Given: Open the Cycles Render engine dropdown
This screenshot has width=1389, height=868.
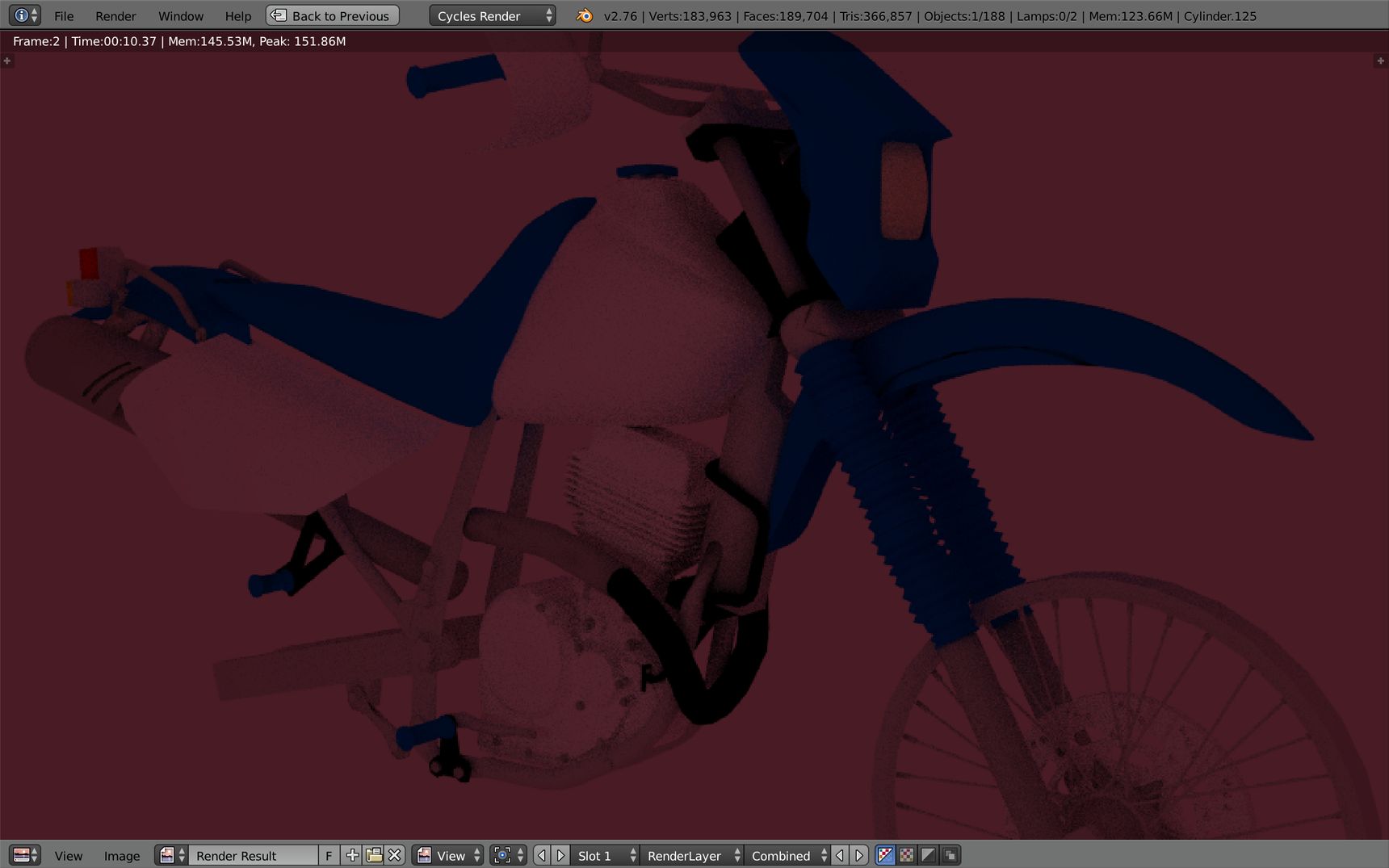Looking at the screenshot, I should [x=493, y=15].
